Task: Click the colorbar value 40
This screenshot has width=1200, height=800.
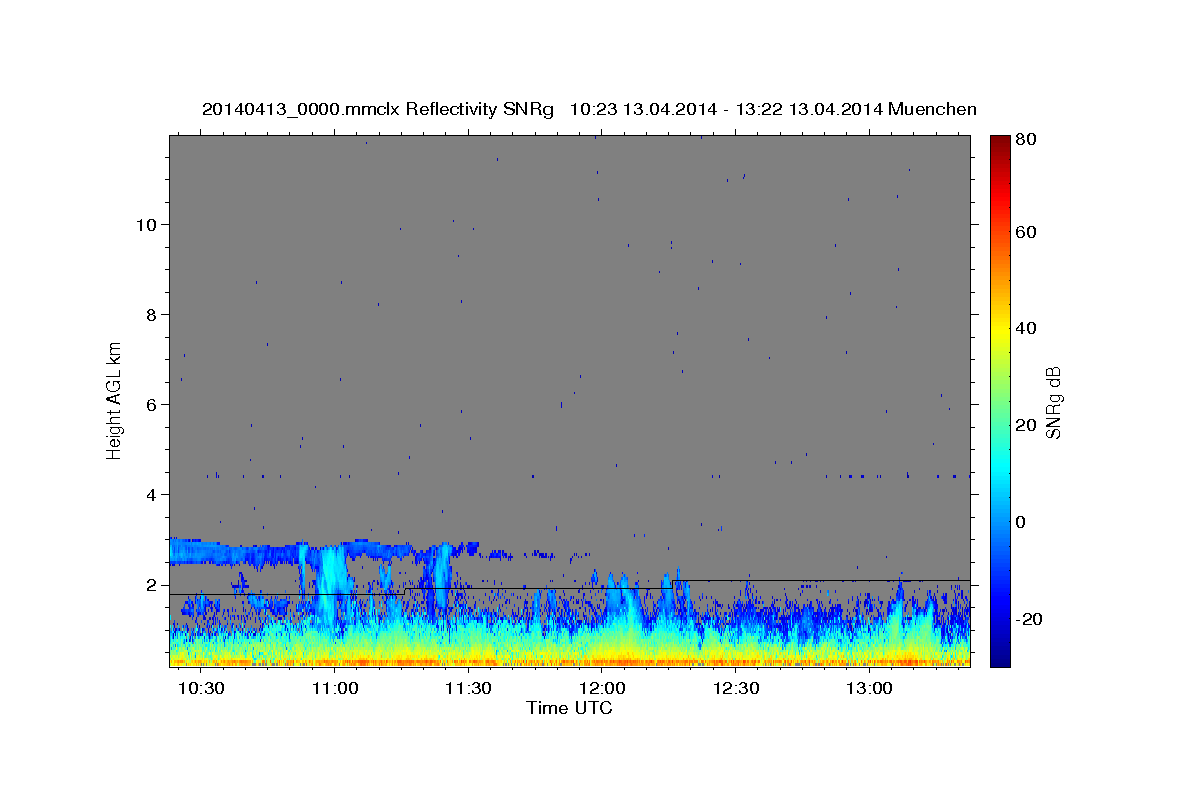Action: click(1028, 328)
